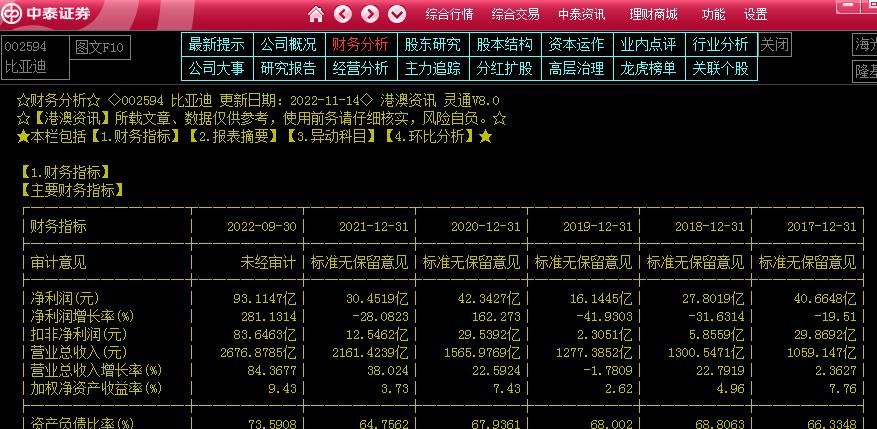Switch to the 经营分析 tab
The height and width of the screenshot is (429, 877).
tap(361, 68)
